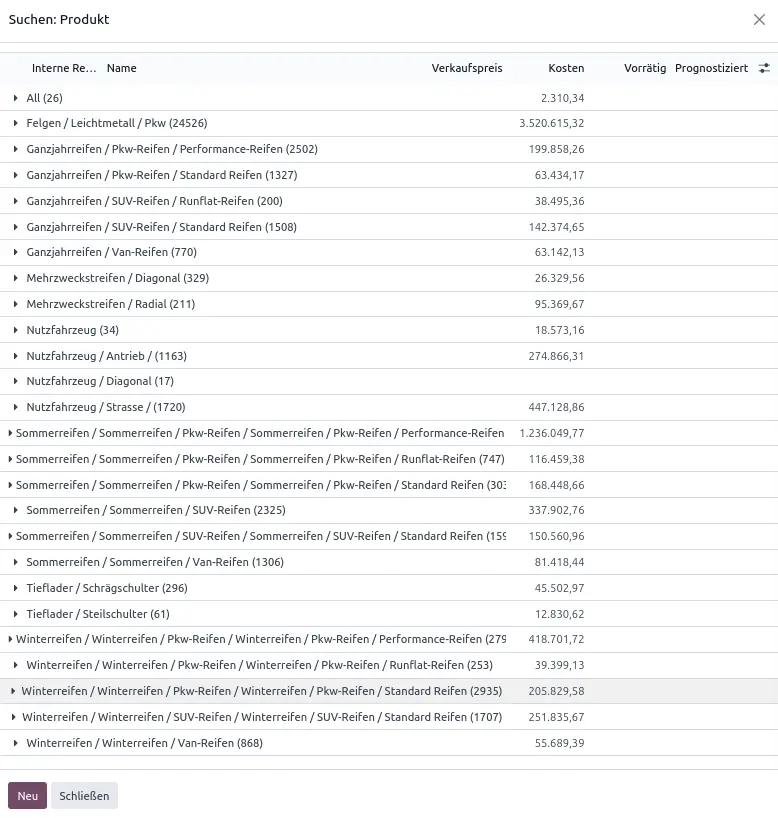Click the Vorrätig column header
The image size is (778, 818).
coord(644,68)
